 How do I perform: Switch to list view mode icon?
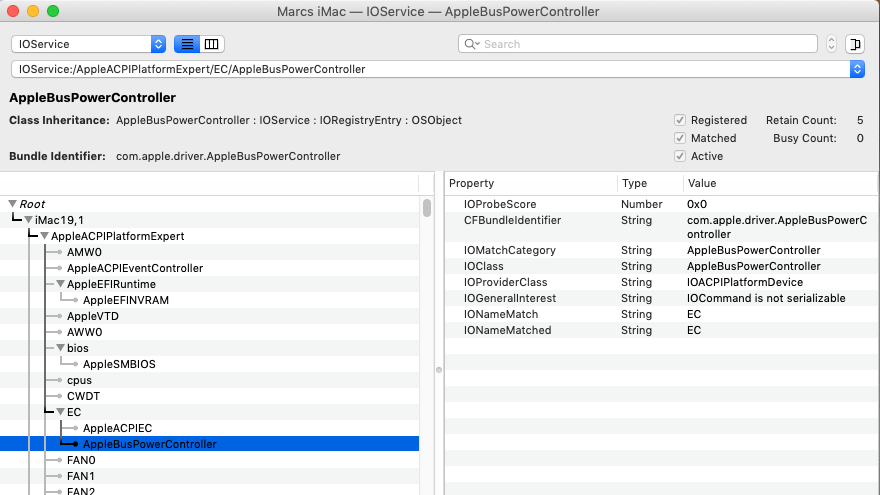(186, 44)
